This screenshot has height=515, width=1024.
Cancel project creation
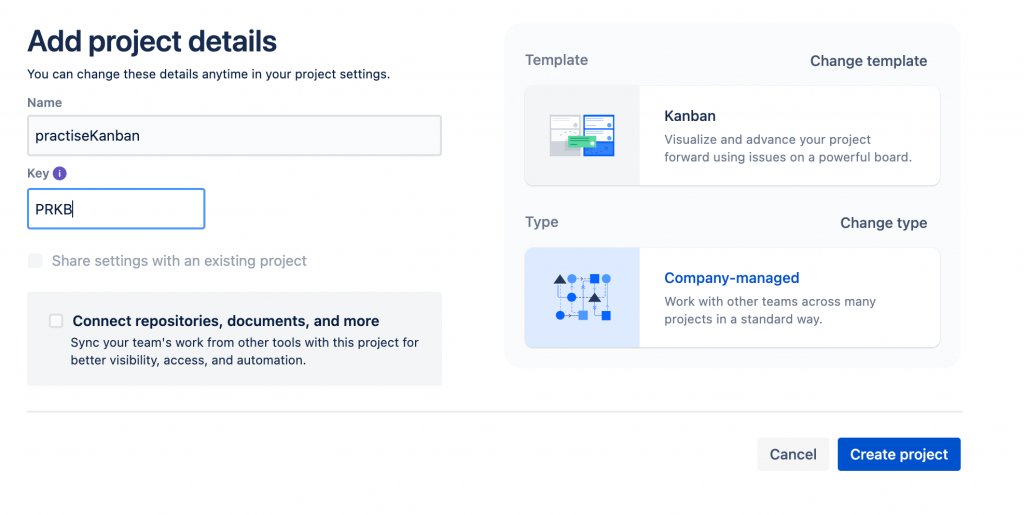tap(793, 454)
